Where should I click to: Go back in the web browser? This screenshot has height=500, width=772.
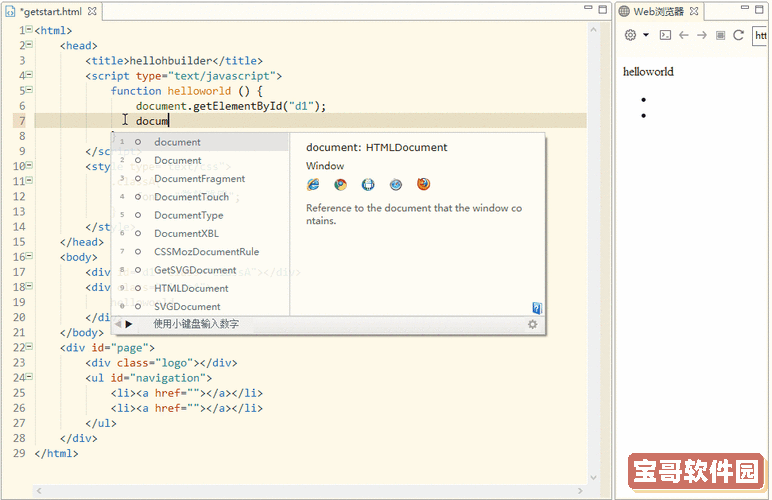(683, 35)
